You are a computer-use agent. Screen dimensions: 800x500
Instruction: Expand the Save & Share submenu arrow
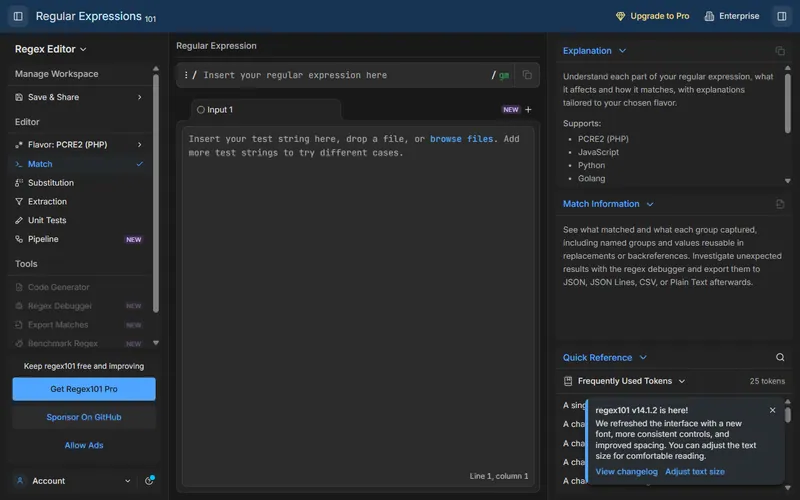[x=139, y=97]
